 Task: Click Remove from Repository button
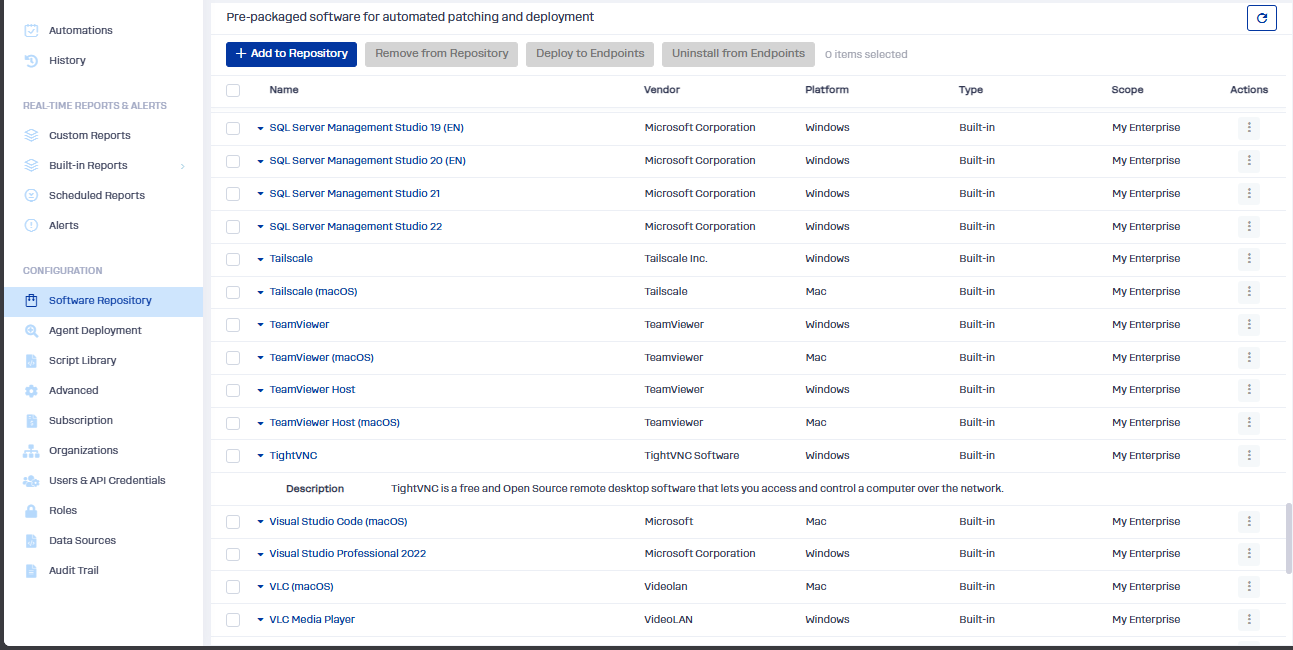(x=442, y=54)
